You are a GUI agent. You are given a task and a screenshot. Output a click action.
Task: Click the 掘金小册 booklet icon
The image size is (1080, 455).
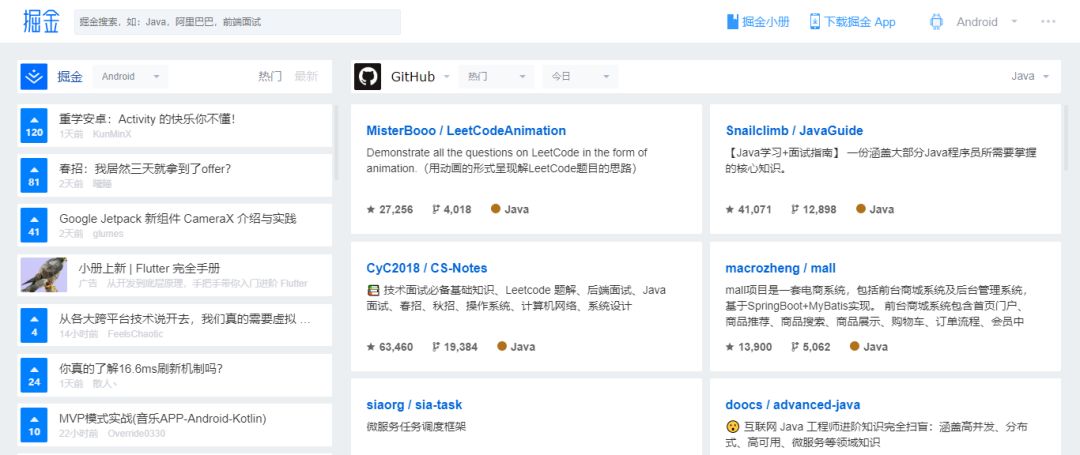point(733,21)
